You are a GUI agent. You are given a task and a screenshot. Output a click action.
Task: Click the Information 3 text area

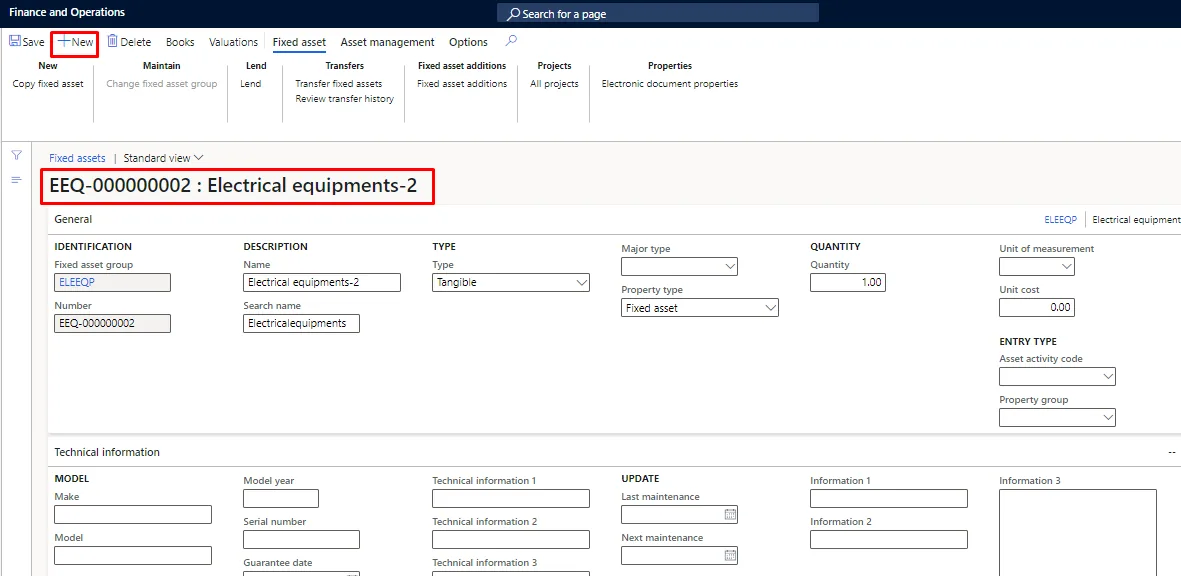click(1078, 532)
